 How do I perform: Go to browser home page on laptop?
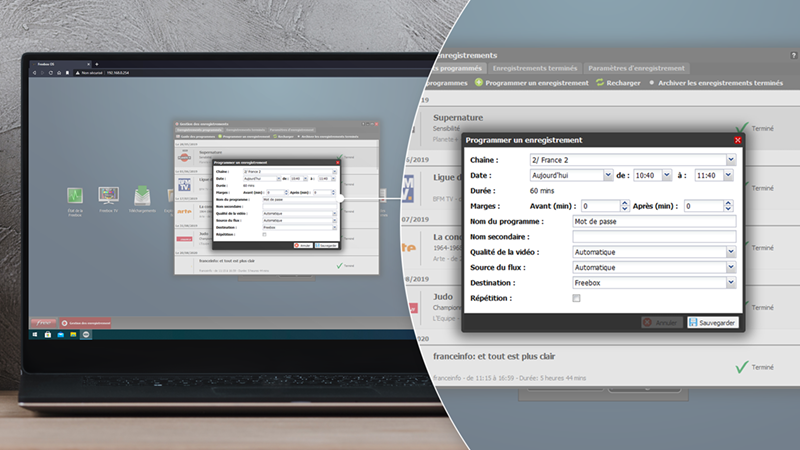(59, 73)
